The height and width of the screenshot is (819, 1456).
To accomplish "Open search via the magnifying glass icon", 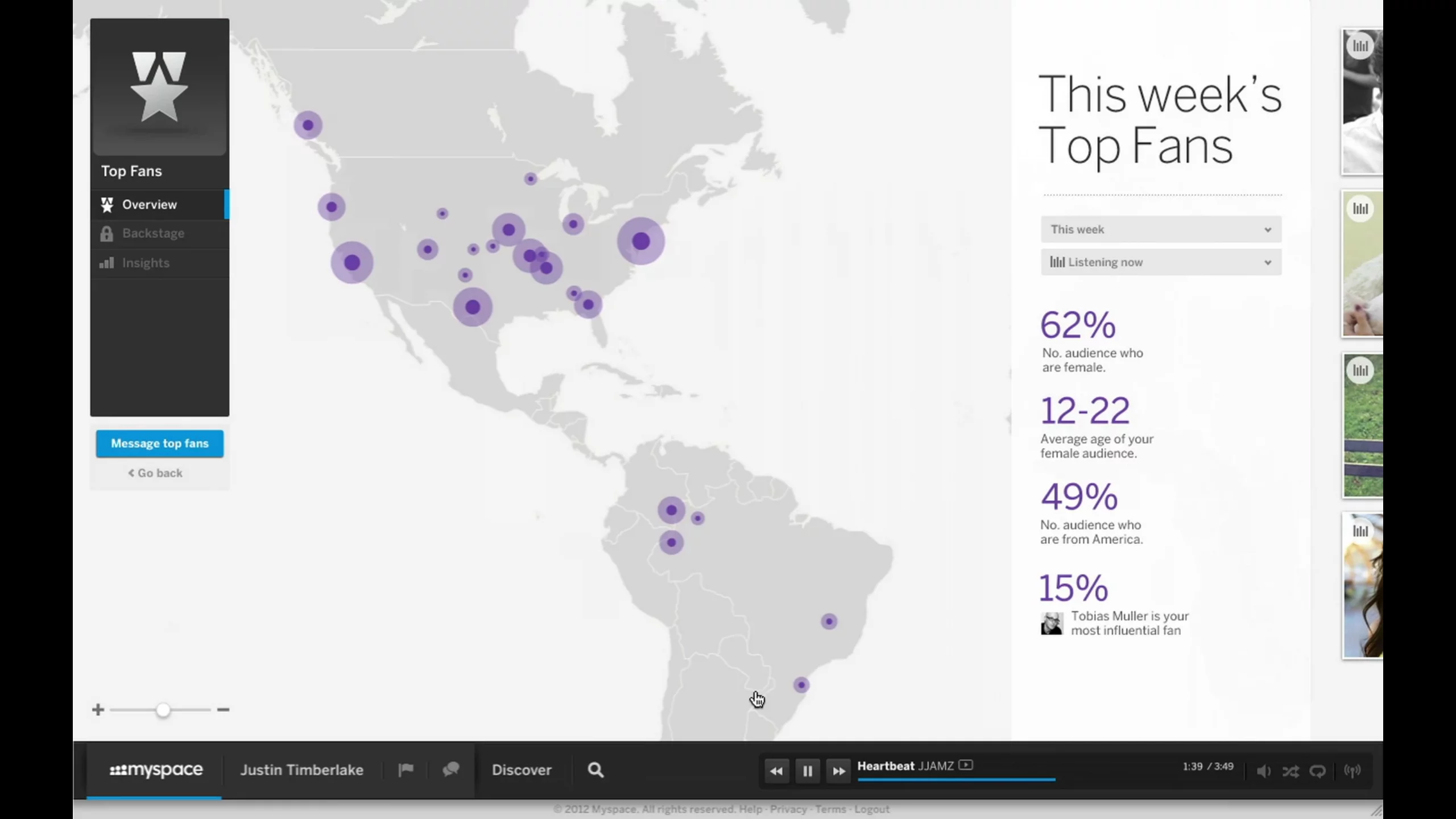I will pos(594,770).
